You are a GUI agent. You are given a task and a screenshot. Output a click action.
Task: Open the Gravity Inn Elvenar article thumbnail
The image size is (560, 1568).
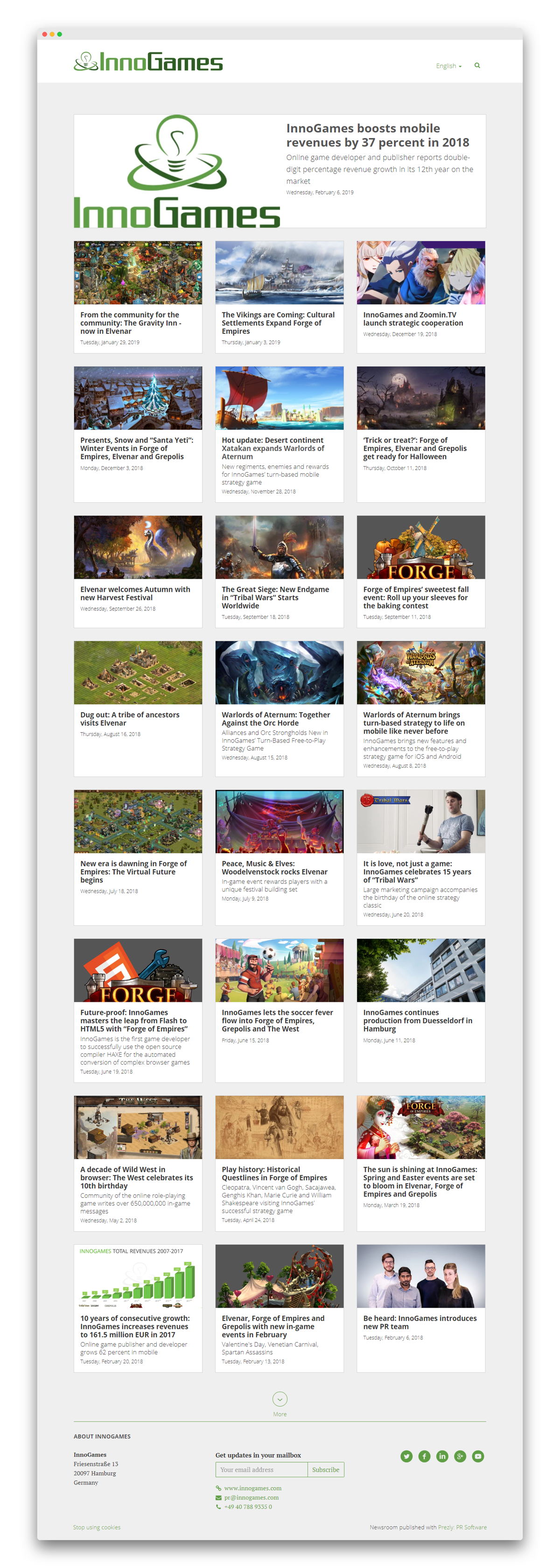coord(138,273)
